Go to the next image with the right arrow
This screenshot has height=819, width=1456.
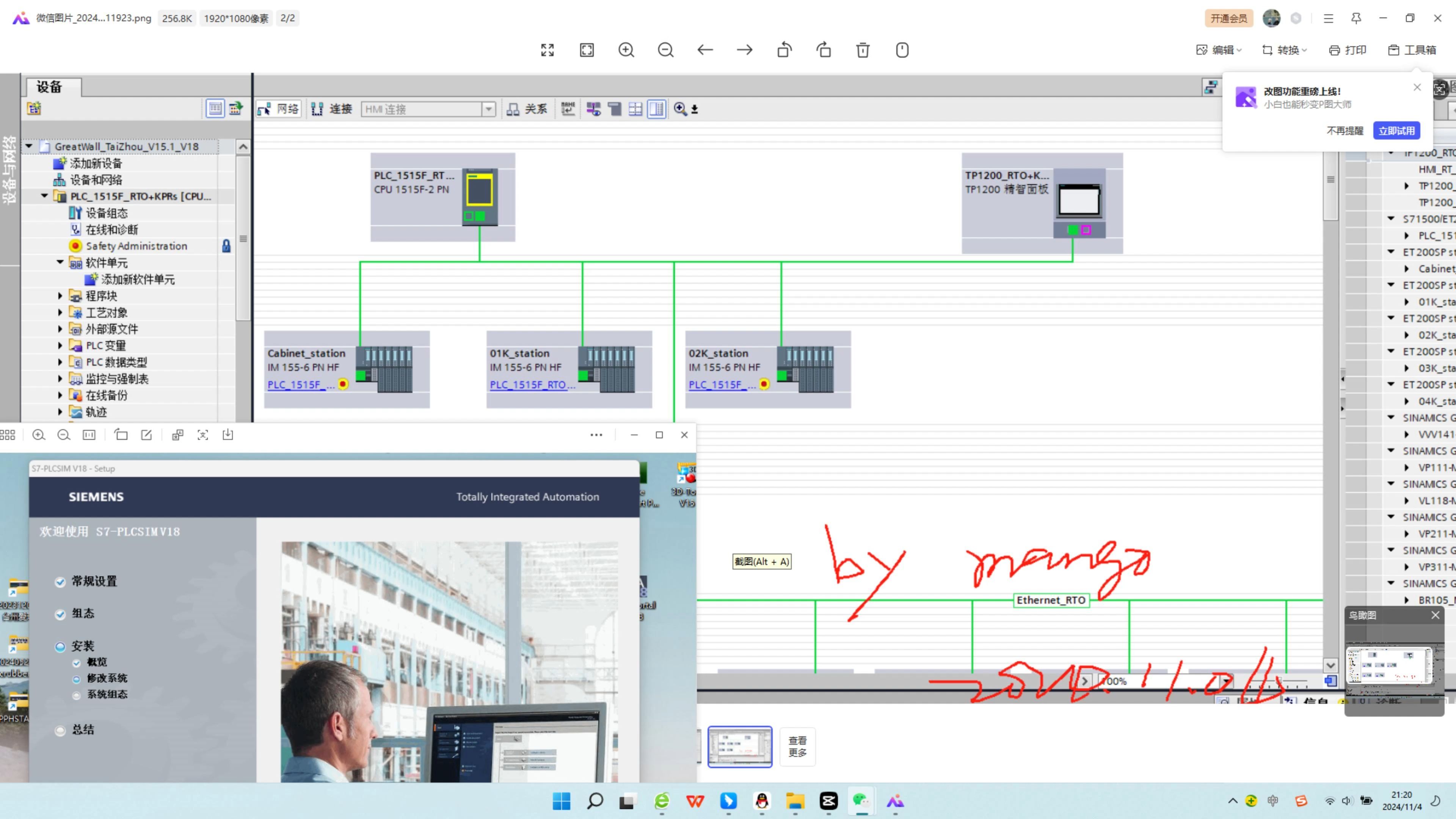[744, 50]
